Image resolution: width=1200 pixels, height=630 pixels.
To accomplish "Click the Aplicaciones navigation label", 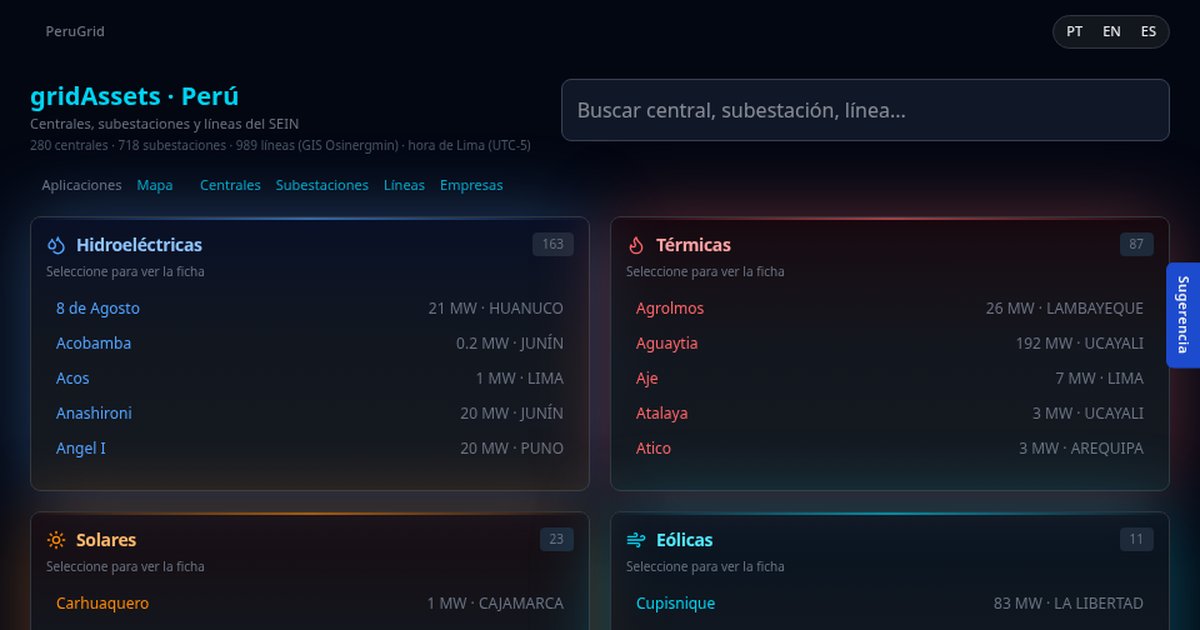I will point(82,185).
